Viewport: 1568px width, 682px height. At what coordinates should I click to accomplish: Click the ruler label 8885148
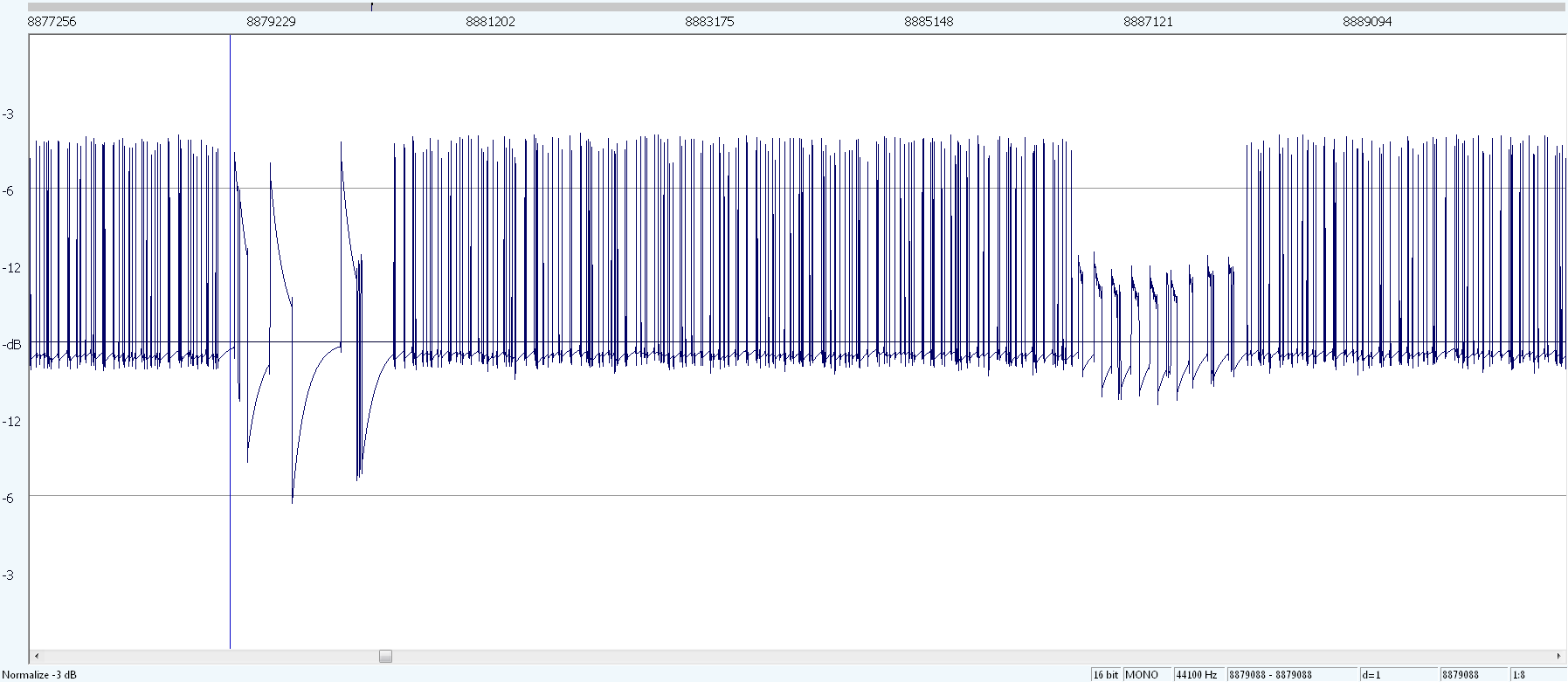[929, 22]
